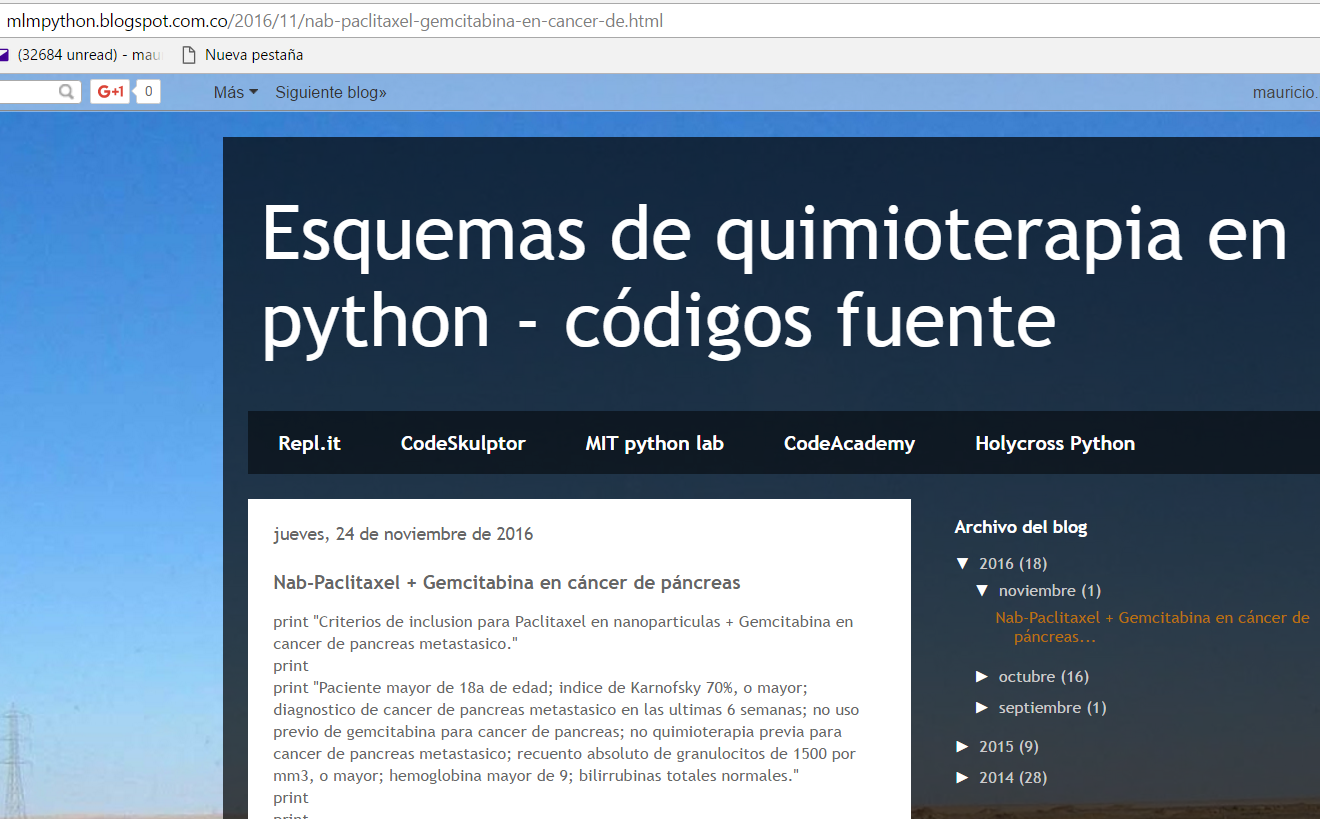1320x819 pixels.
Task: Open the Más dropdown
Action: [234, 92]
